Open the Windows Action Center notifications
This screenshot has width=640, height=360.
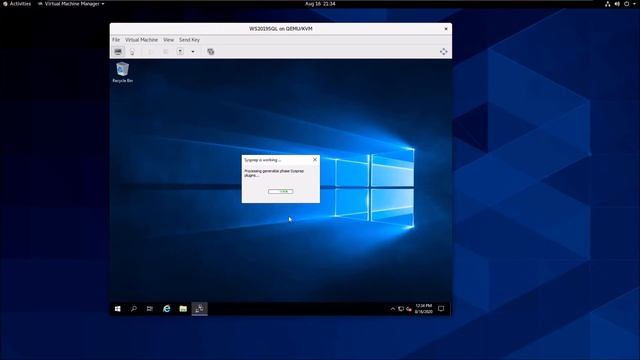tap(441, 309)
